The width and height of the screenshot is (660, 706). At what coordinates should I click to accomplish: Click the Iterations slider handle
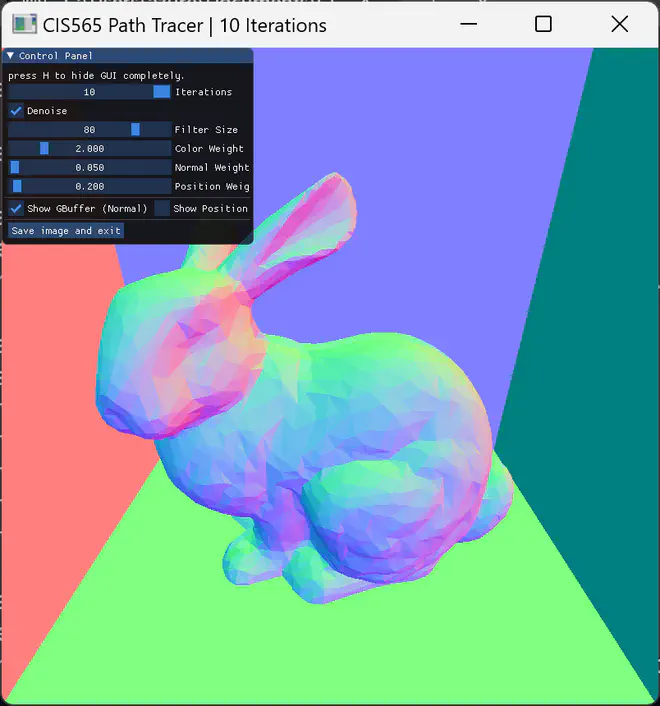(x=161, y=92)
